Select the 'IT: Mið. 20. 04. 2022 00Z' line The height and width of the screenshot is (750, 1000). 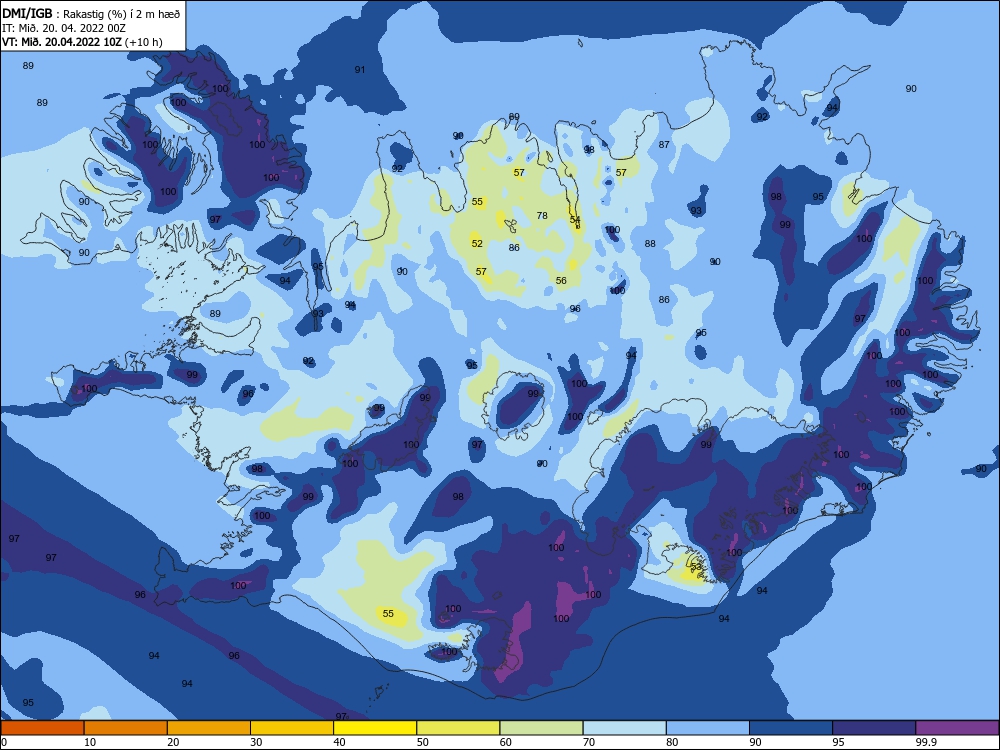64,28
